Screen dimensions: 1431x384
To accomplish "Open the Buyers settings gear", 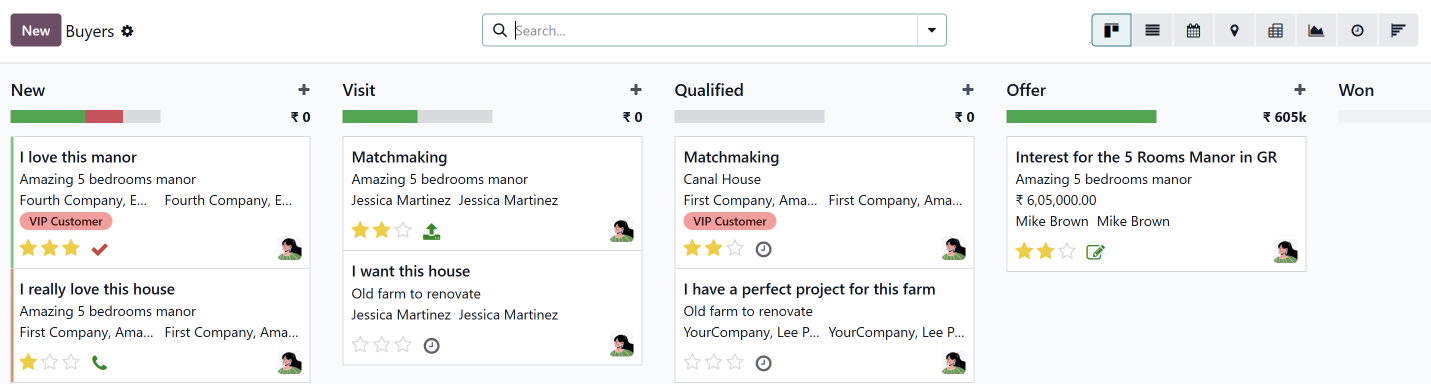I will 127,31.
